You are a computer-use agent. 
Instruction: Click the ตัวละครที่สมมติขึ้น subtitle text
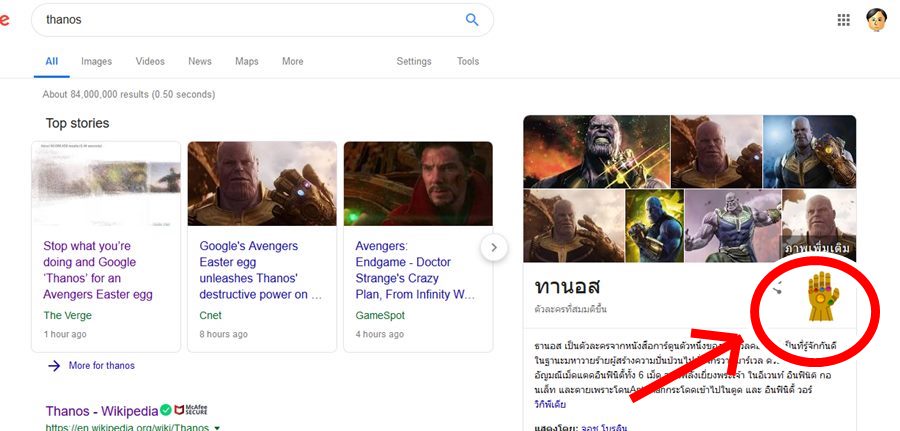point(571,309)
